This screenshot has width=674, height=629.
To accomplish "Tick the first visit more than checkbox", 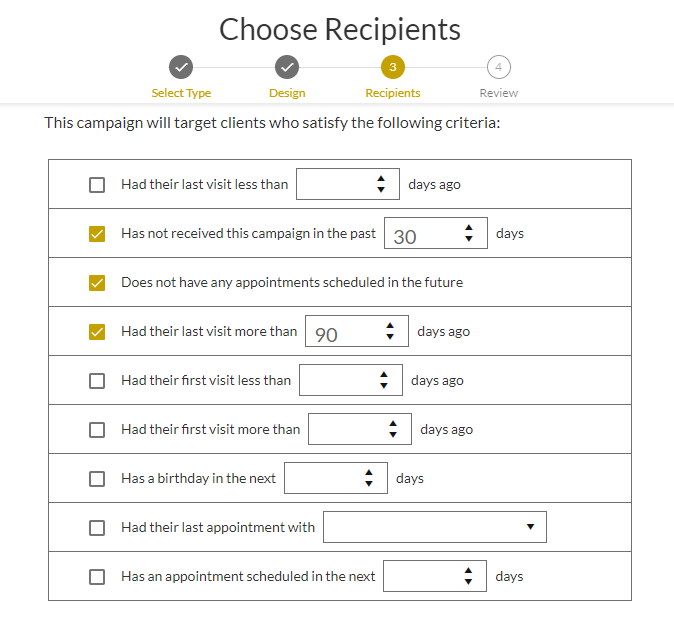I will (x=97, y=430).
